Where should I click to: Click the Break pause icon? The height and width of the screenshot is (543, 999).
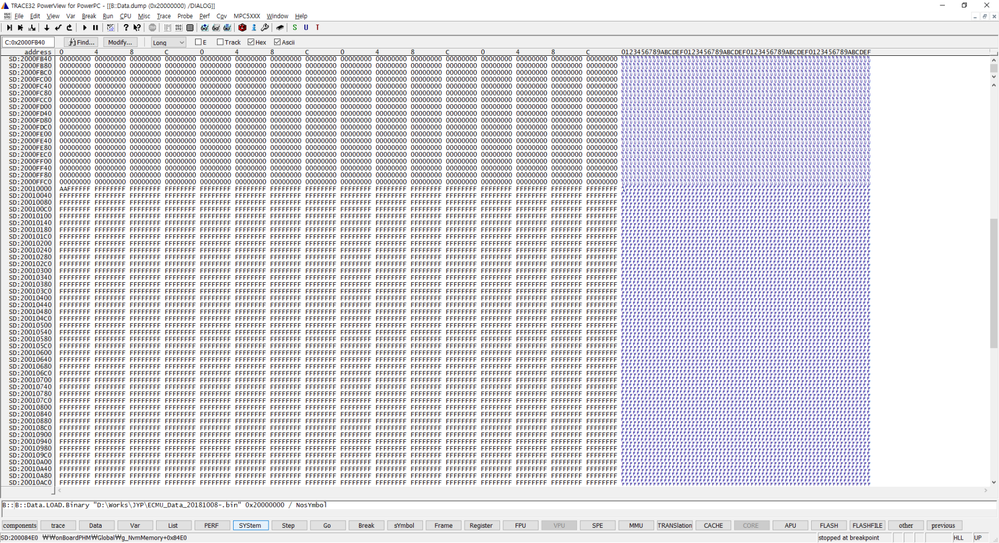click(96, 27)
